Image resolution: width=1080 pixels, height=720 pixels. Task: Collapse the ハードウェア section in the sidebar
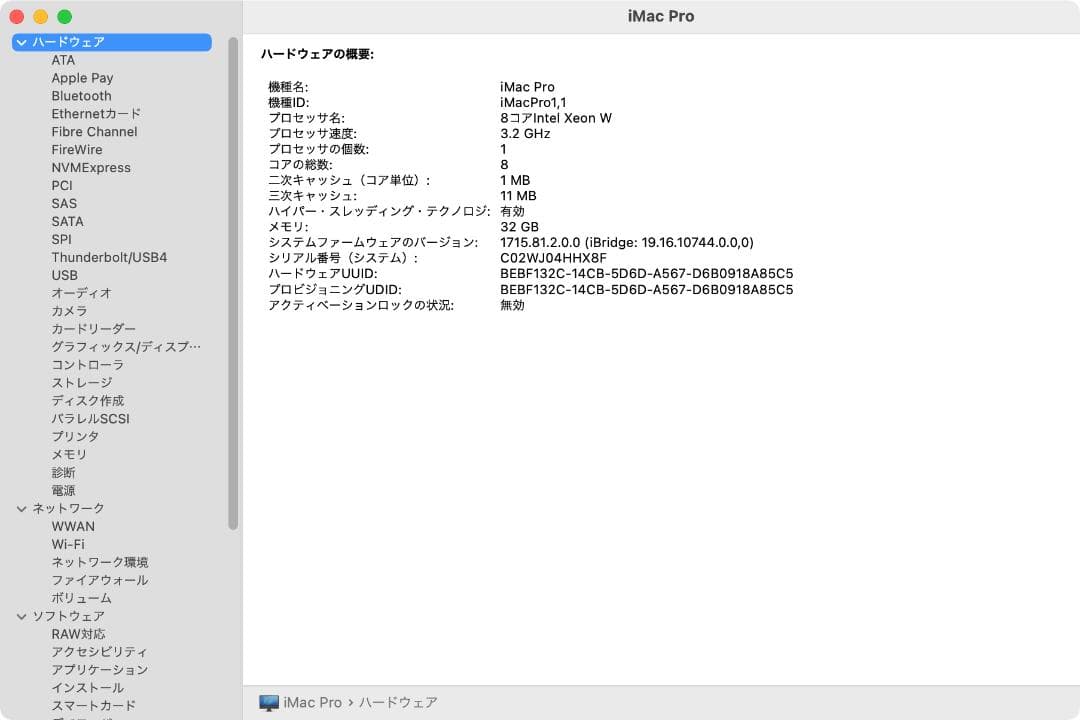pos(21,42)
